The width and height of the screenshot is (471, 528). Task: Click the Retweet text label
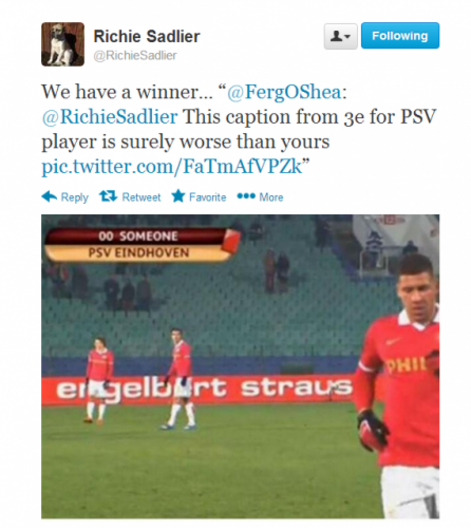[141, 197]
